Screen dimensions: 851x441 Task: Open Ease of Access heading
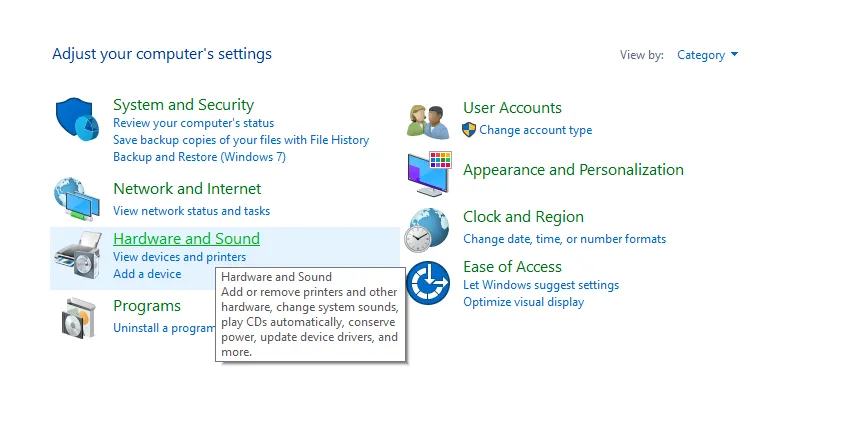512,267
